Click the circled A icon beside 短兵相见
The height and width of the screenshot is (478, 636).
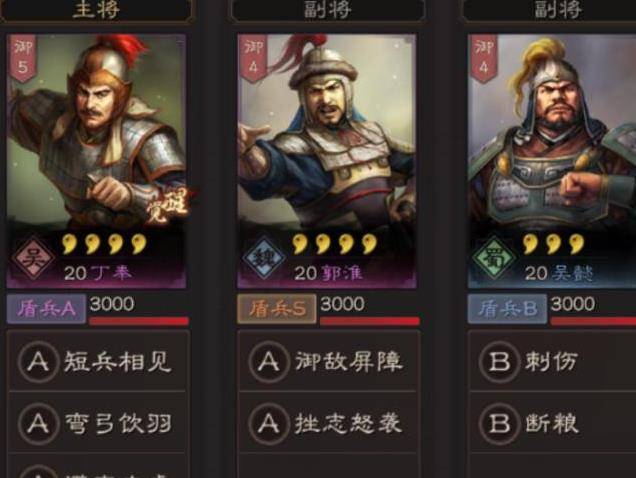point(38,362)
